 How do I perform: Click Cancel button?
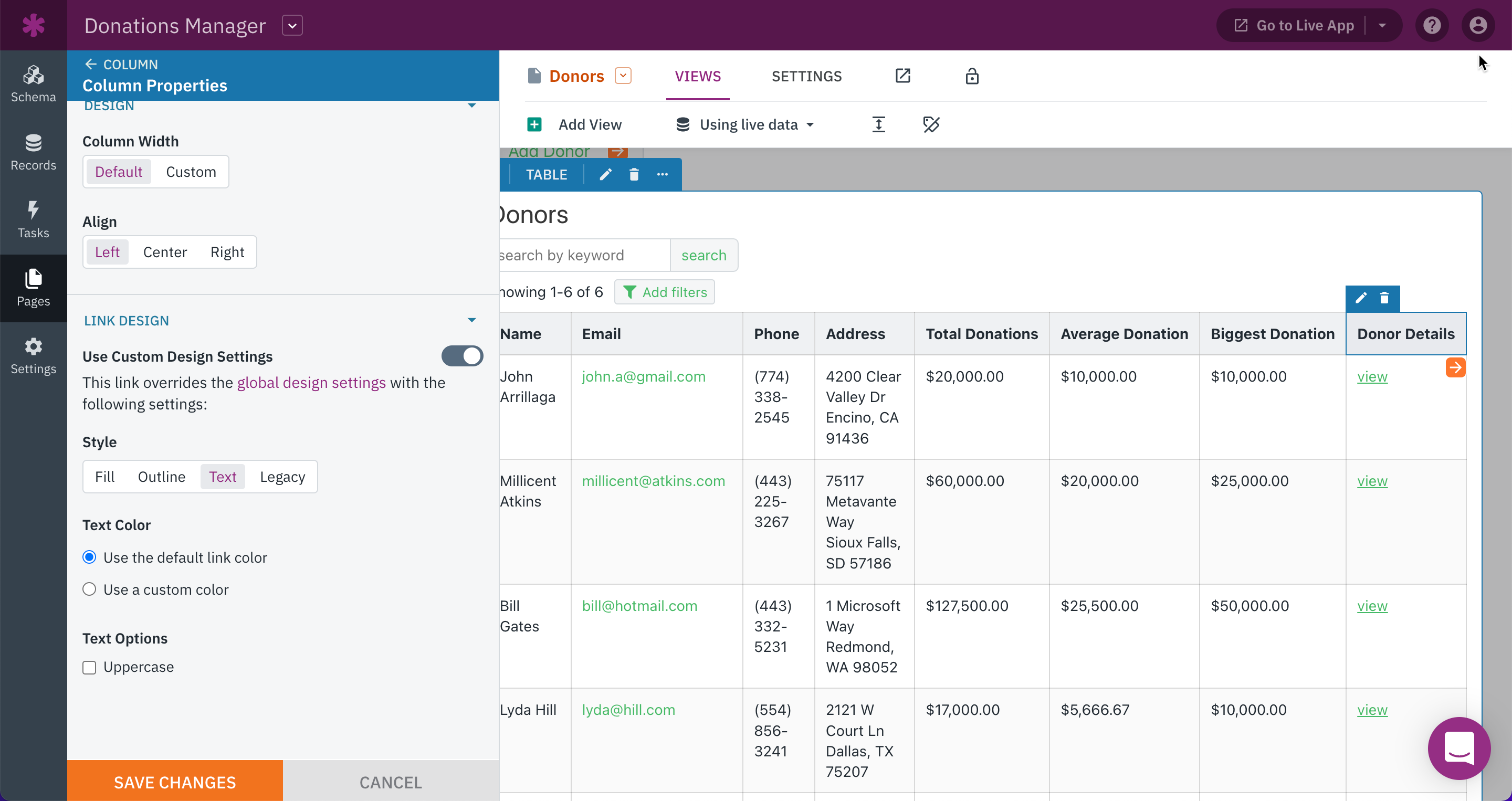click(x=391, y=781)
